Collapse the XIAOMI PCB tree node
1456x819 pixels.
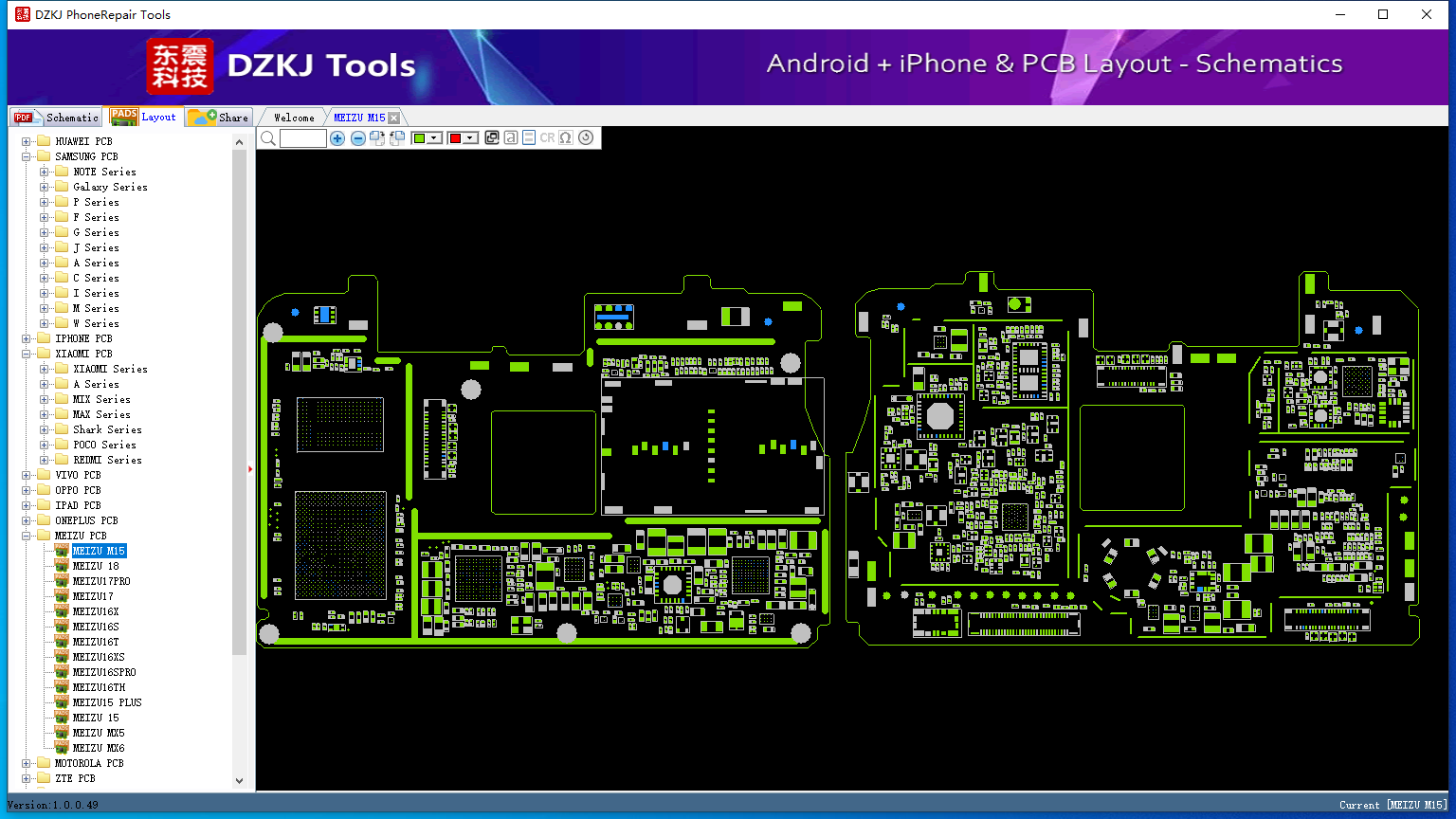pyautogui.click(x=27, y=354)
